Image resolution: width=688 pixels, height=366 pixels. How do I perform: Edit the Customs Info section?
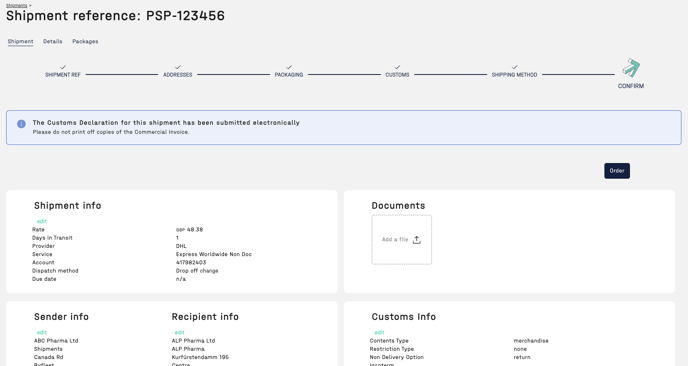click(380, 332)
